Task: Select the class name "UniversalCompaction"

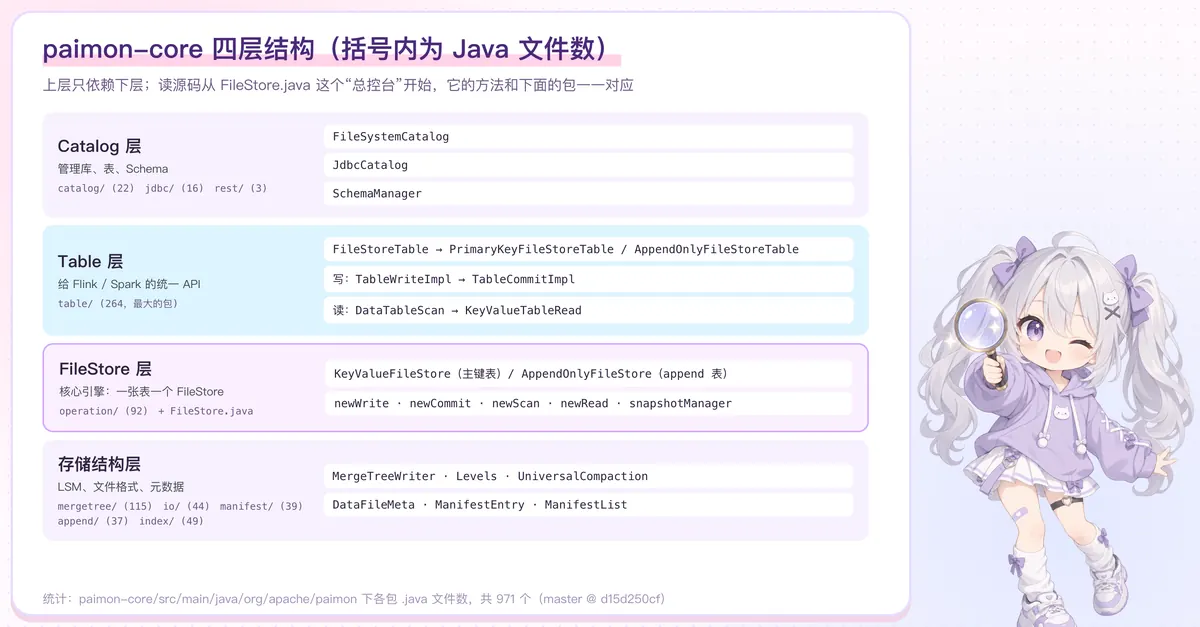Action: click(x=583, y=476)
